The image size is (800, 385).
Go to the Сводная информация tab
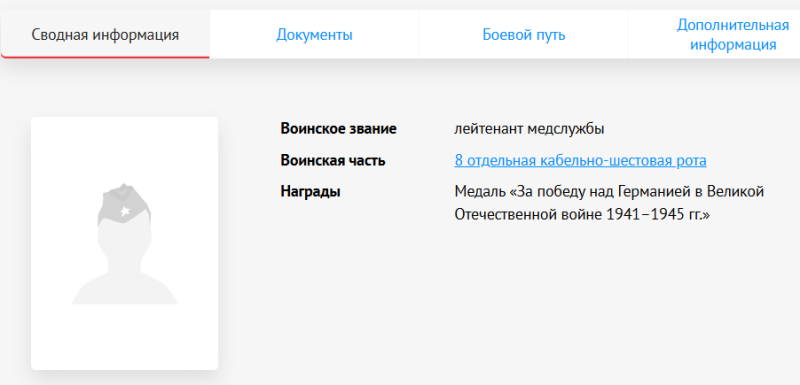point(105,35)
